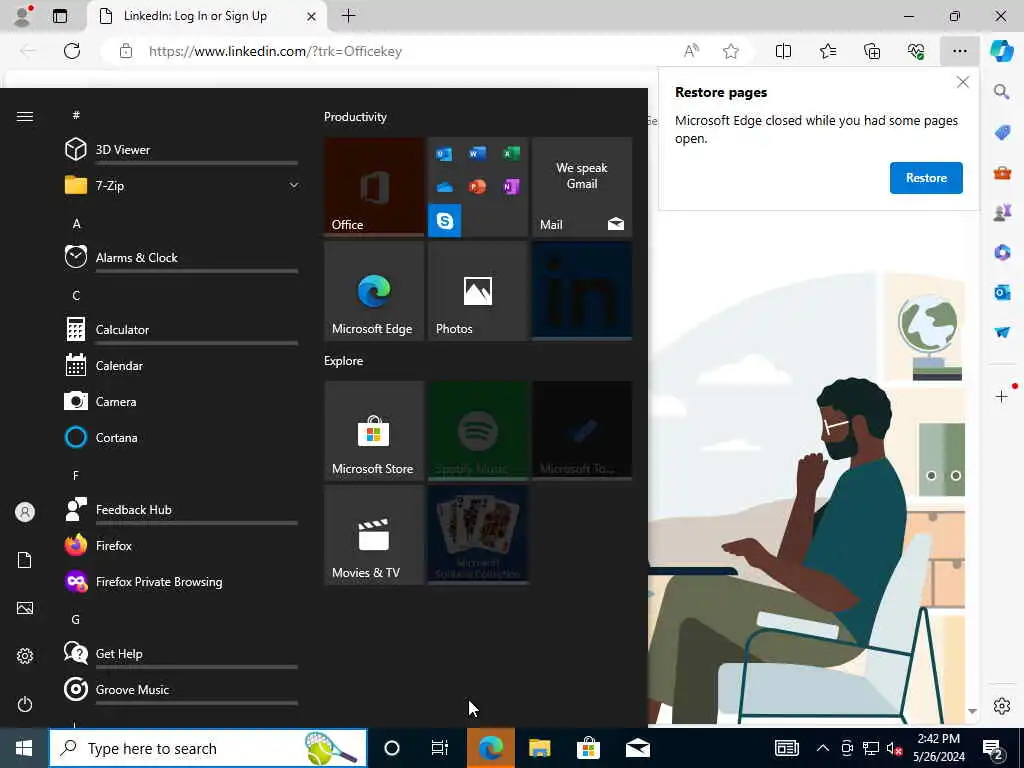
Task: Click the Microsoft Edge tile
Action: (374, 291)
